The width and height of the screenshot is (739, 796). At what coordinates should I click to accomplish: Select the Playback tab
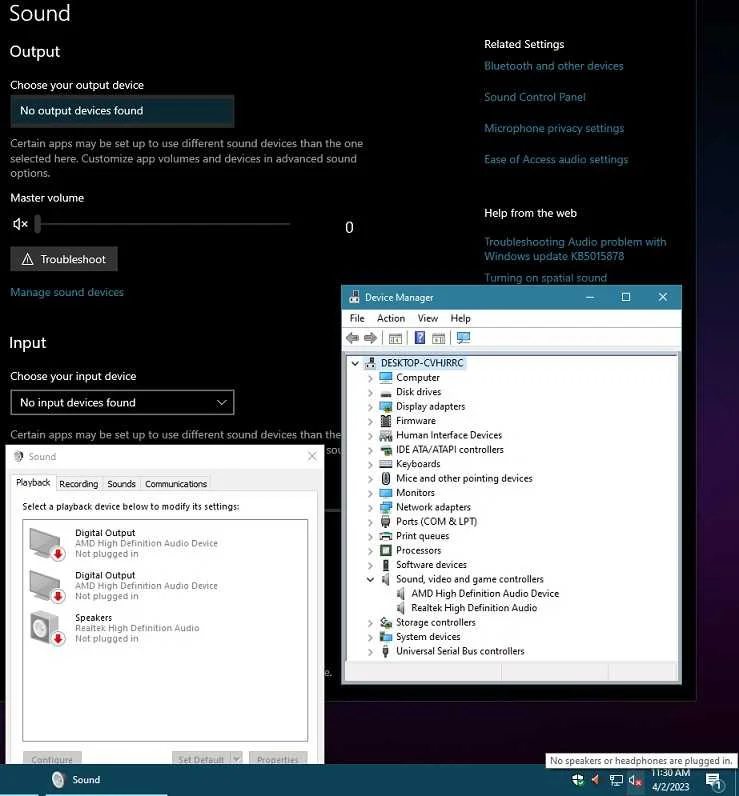tap(33, 482)
